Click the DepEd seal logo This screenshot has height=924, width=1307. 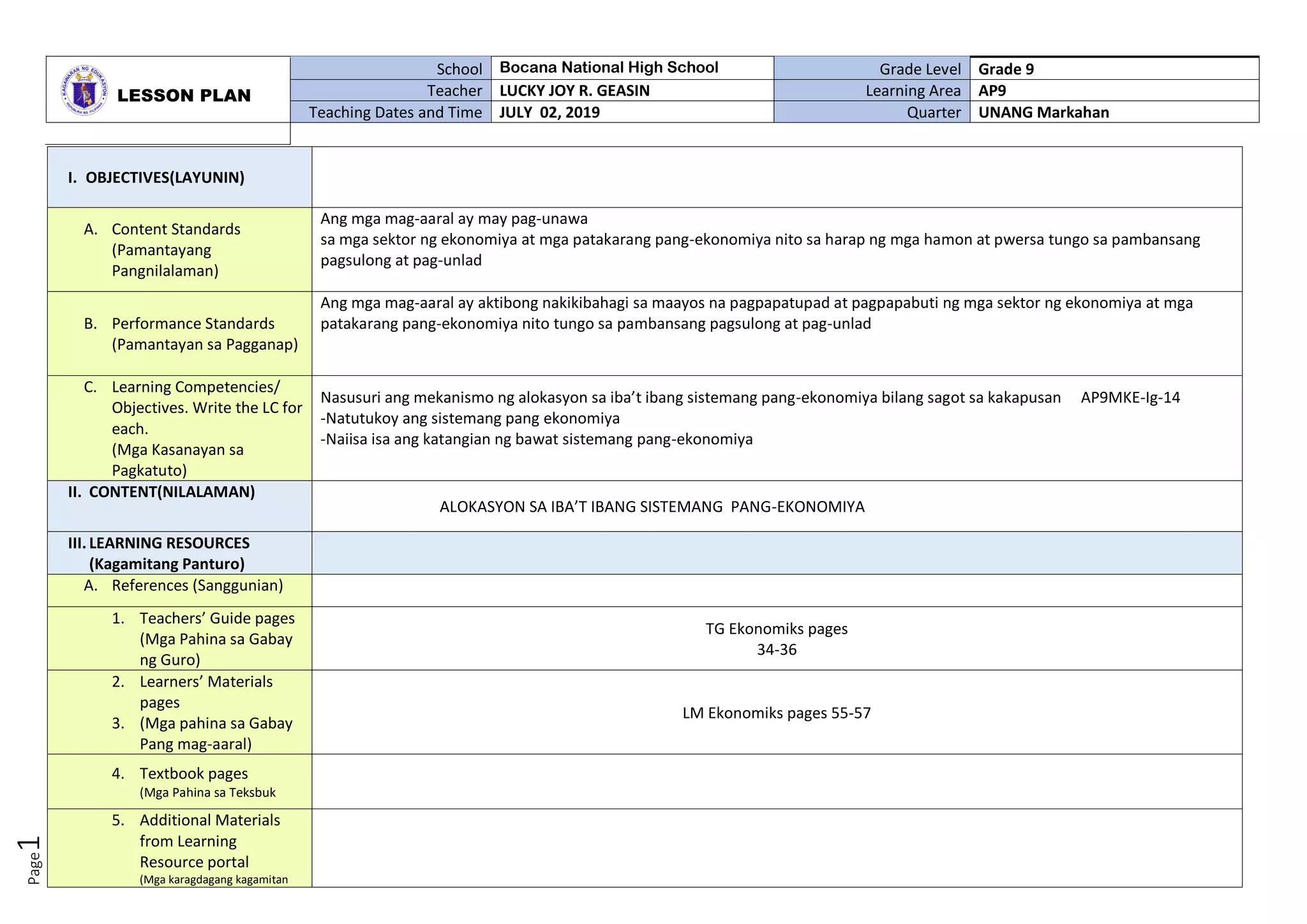pyautogui.click(x=84, y=90)
